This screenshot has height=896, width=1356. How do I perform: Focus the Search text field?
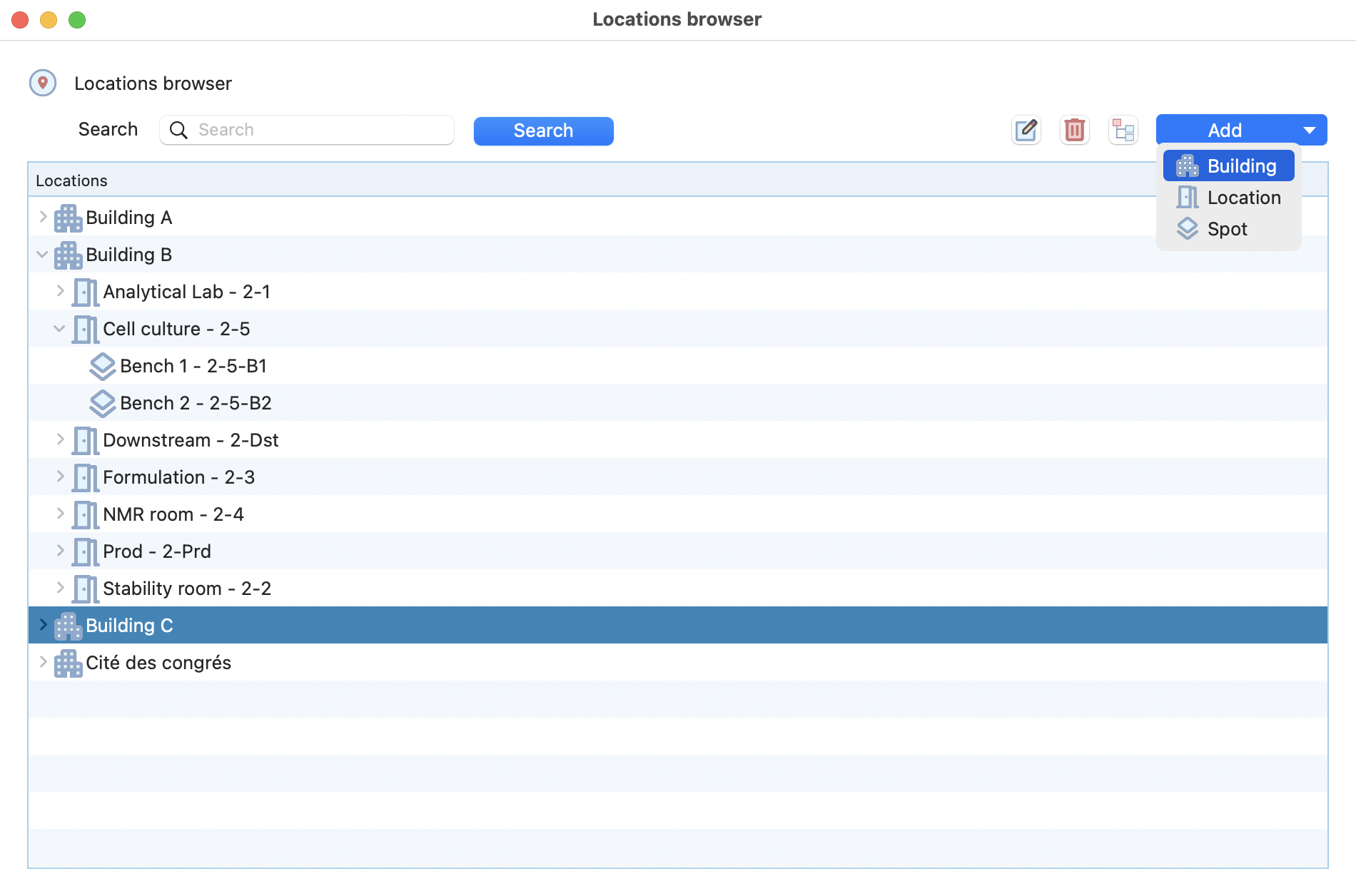[307, 130]
